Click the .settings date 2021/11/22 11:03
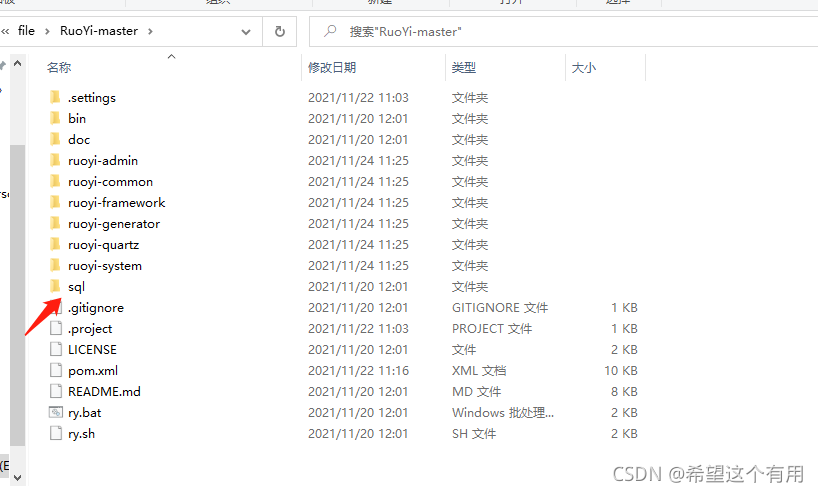This screenshot has width=818, height=492. [358, 97]
